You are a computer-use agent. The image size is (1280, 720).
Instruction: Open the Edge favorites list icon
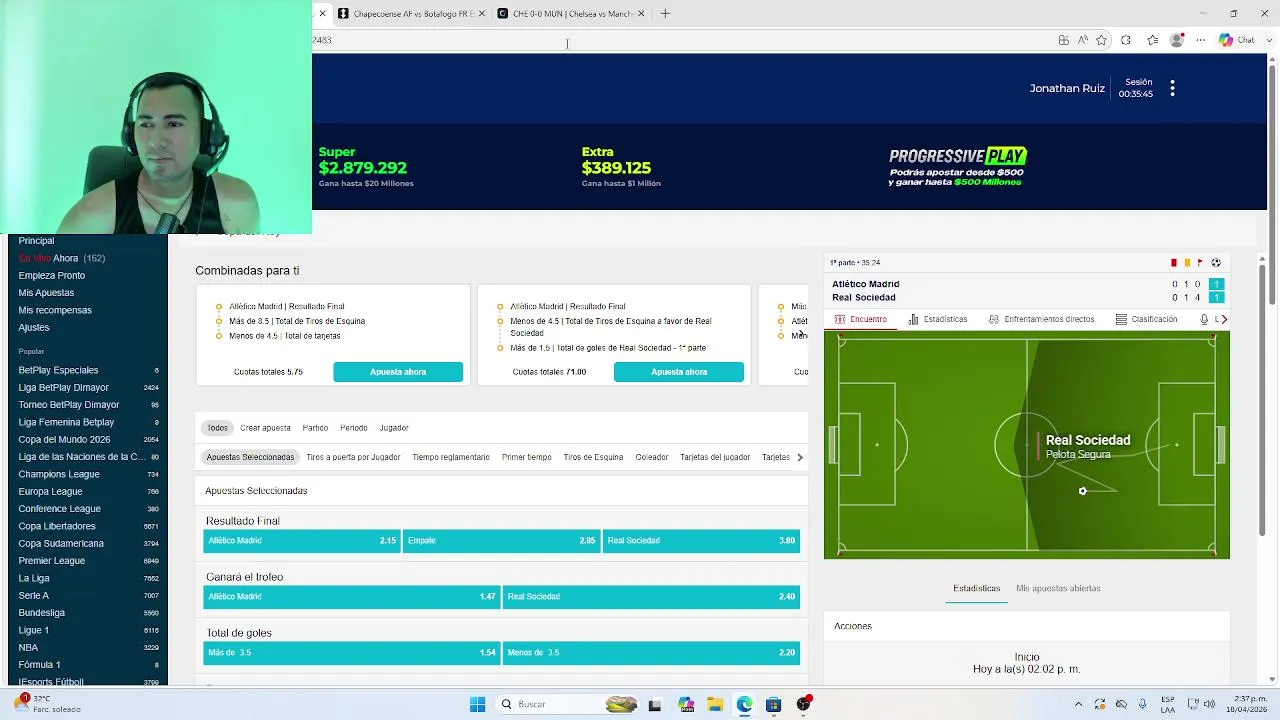pos(1152,40)
